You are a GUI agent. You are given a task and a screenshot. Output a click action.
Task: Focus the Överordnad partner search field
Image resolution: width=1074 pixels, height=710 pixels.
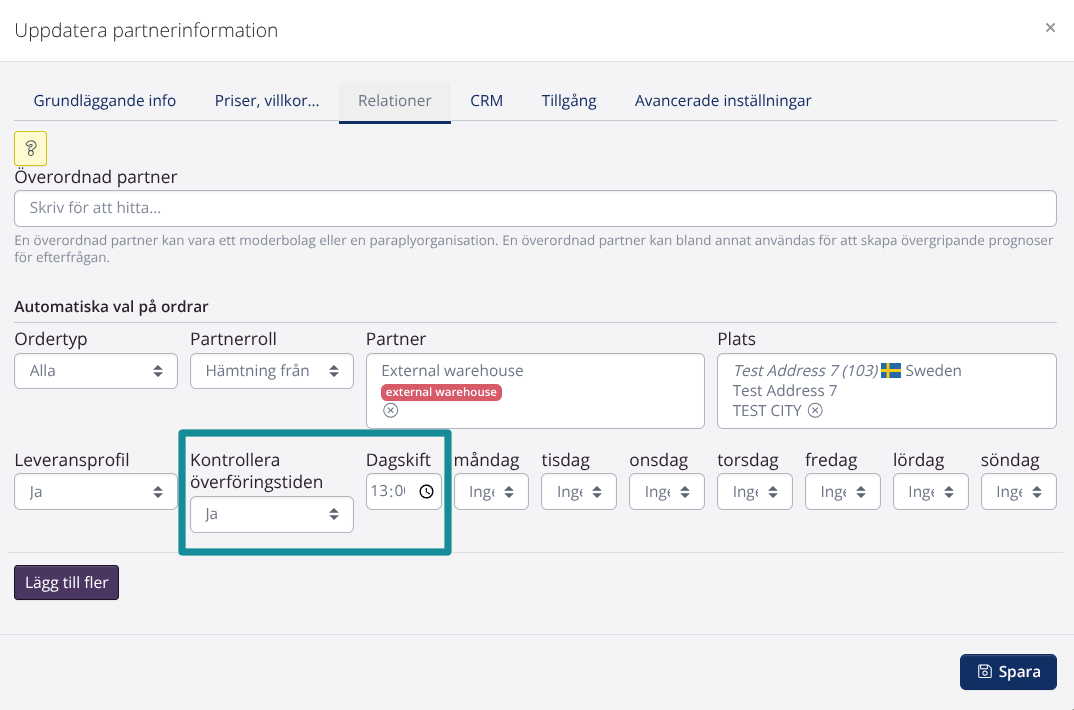(x=535, y=208)
